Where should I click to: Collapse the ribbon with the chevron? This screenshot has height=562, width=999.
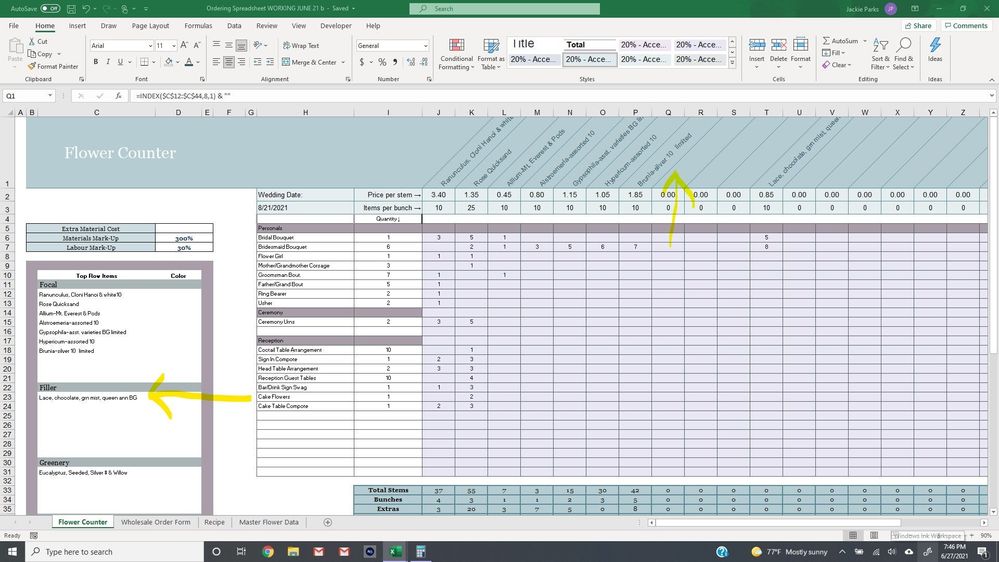tap(991, 80)
